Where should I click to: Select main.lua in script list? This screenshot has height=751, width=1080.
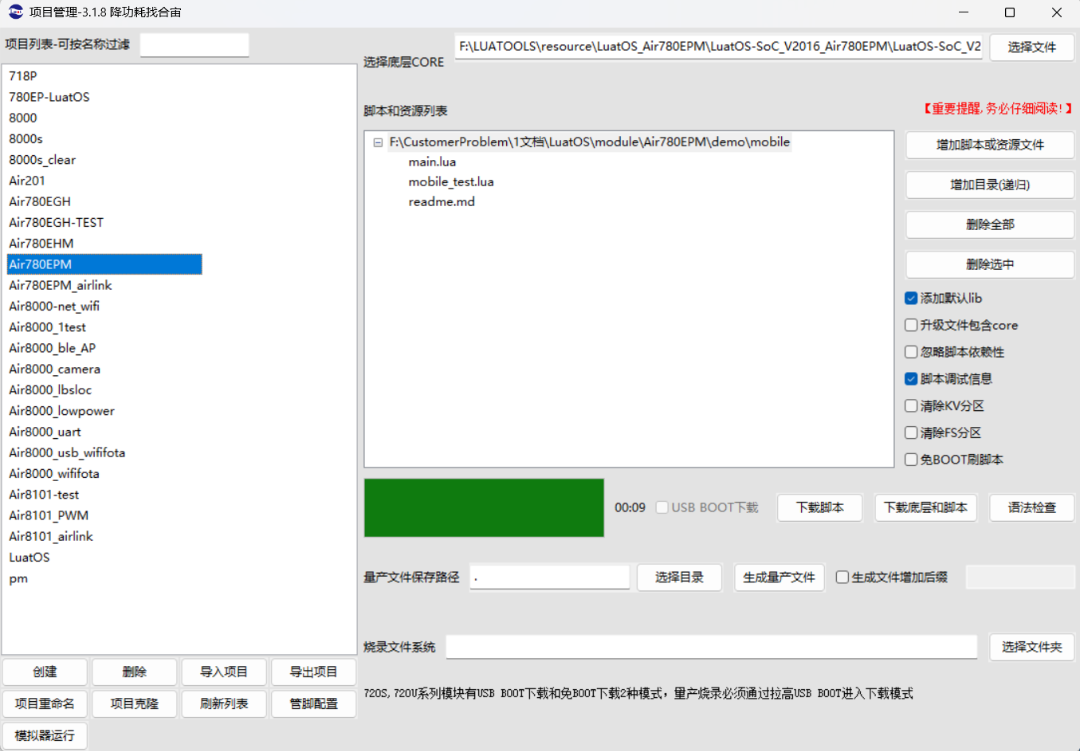[432, 162]
